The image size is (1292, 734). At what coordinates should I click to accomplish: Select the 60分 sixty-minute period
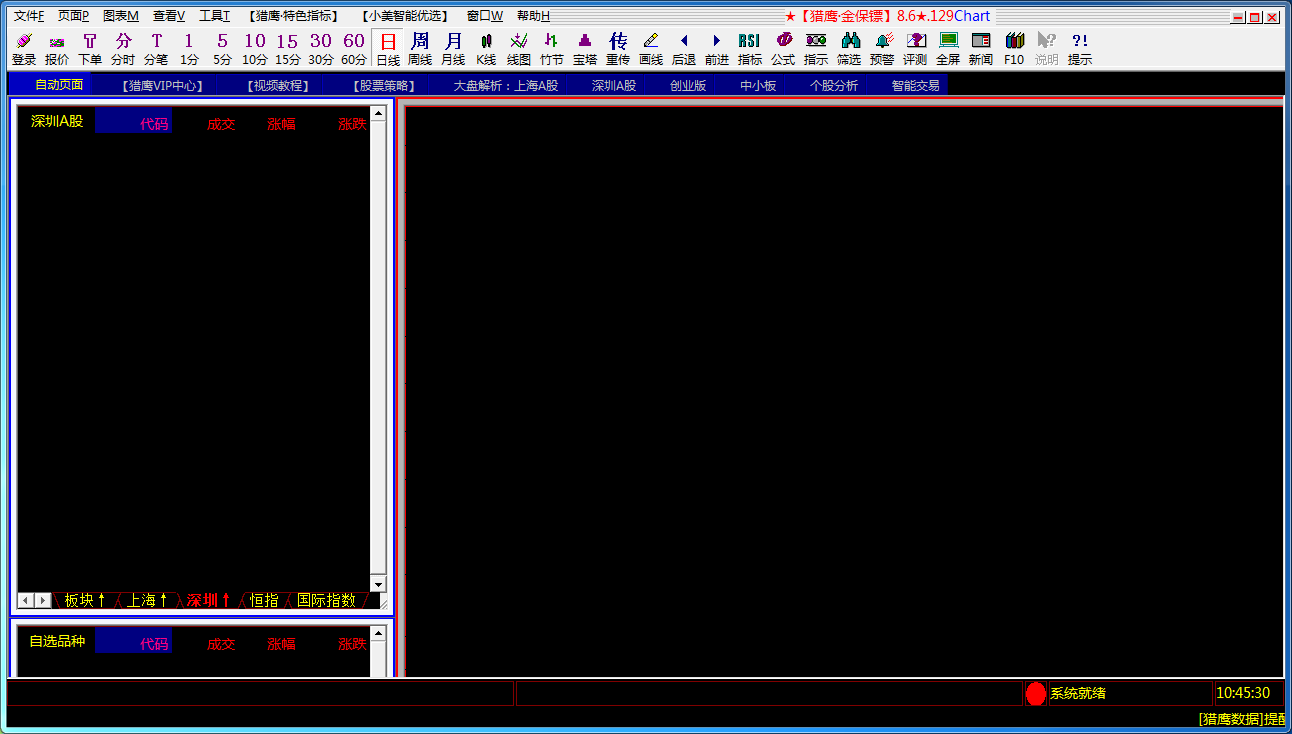pyautogui.click(x=354, y=49)
